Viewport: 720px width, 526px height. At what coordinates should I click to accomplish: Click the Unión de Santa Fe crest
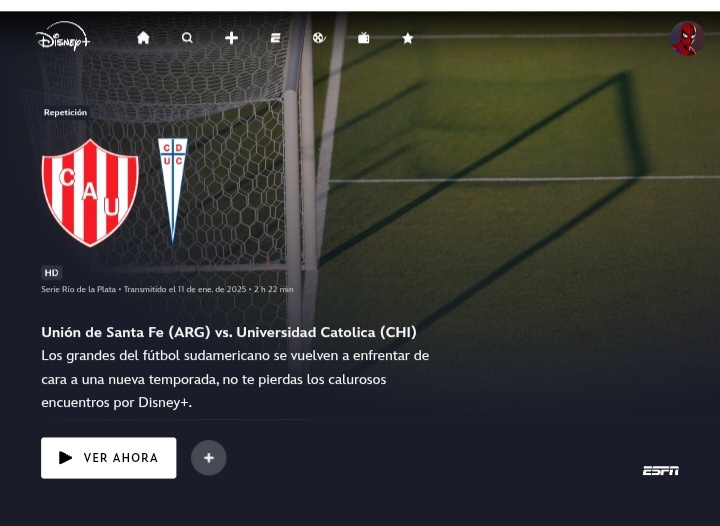[90, 193]
